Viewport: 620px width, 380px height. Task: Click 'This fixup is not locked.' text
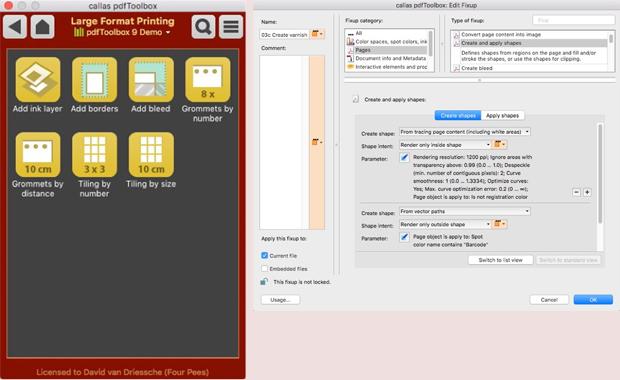(x=302, y=282)
